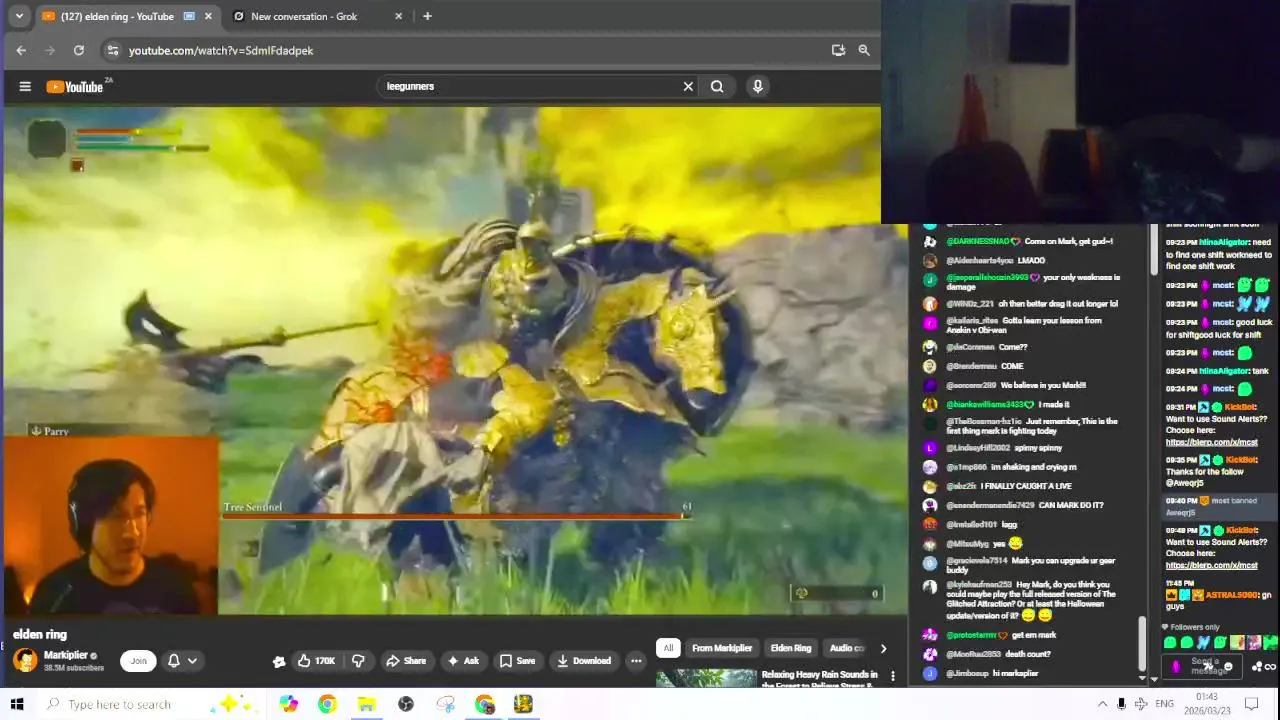Show more filter chips with right chevron

[883, 648]
